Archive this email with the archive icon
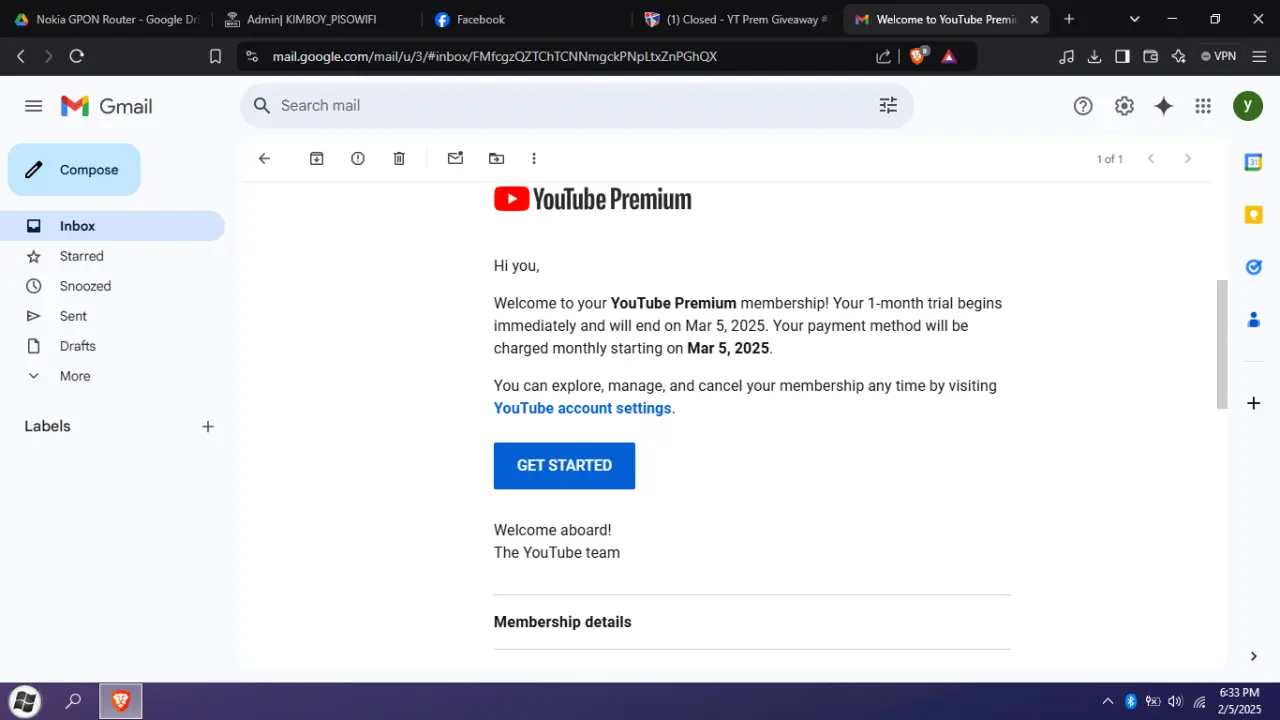The height and width of the screenshot is (720, 1280). (317, 158)
